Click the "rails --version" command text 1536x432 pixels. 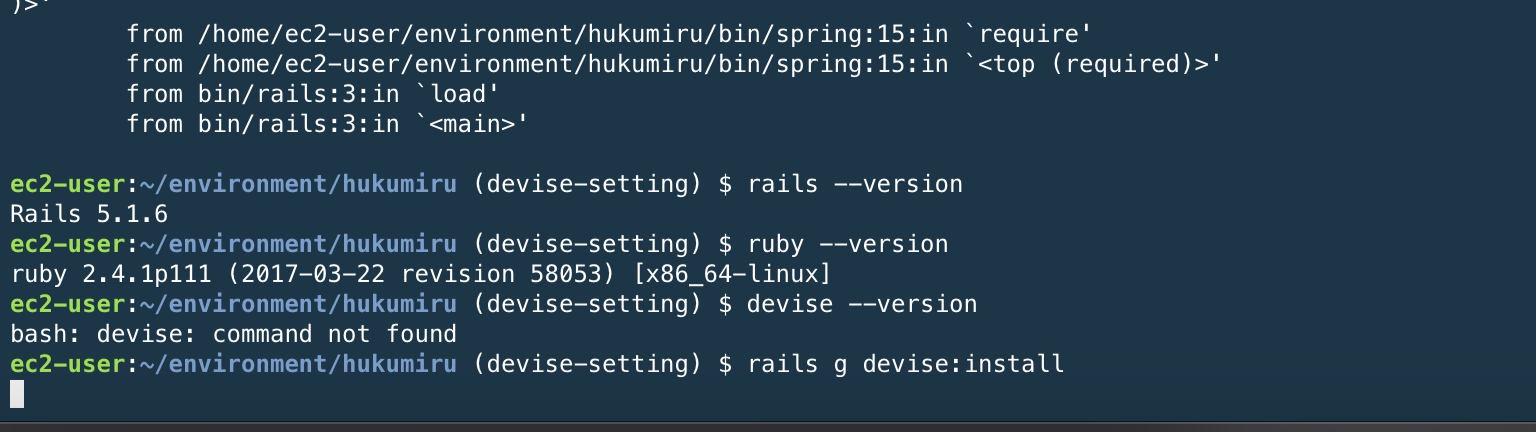[x=855, y=184]
